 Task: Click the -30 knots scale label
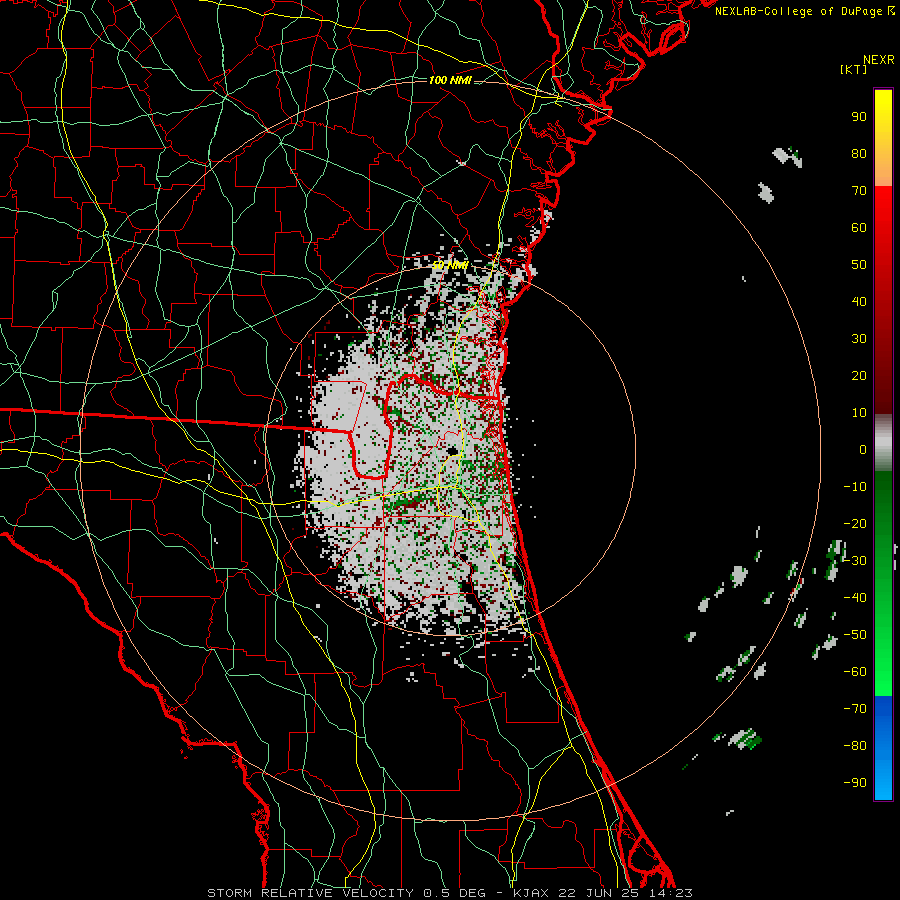[855, 561]
